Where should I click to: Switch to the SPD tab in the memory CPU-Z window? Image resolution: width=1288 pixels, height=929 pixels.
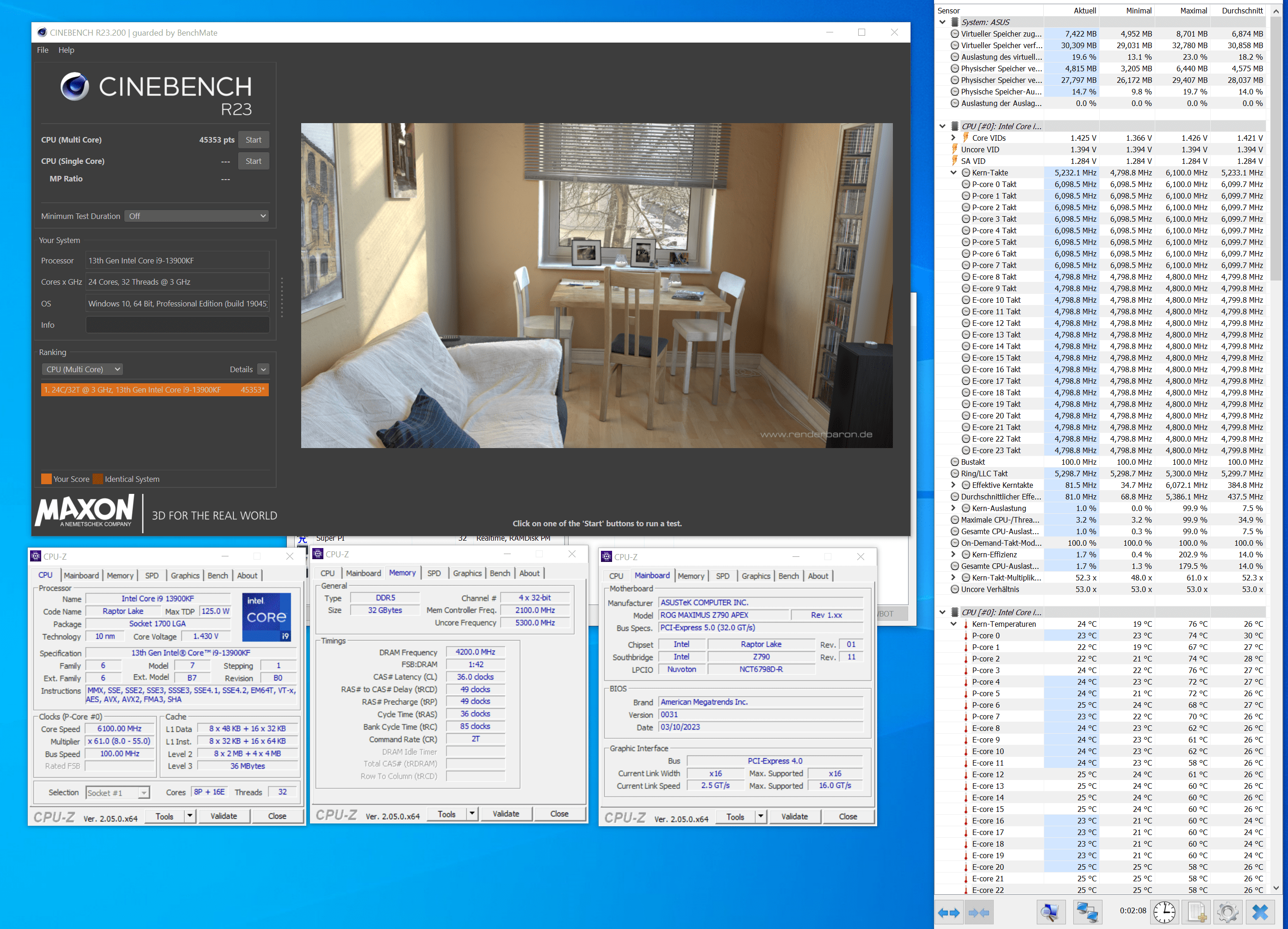(433, 574)
